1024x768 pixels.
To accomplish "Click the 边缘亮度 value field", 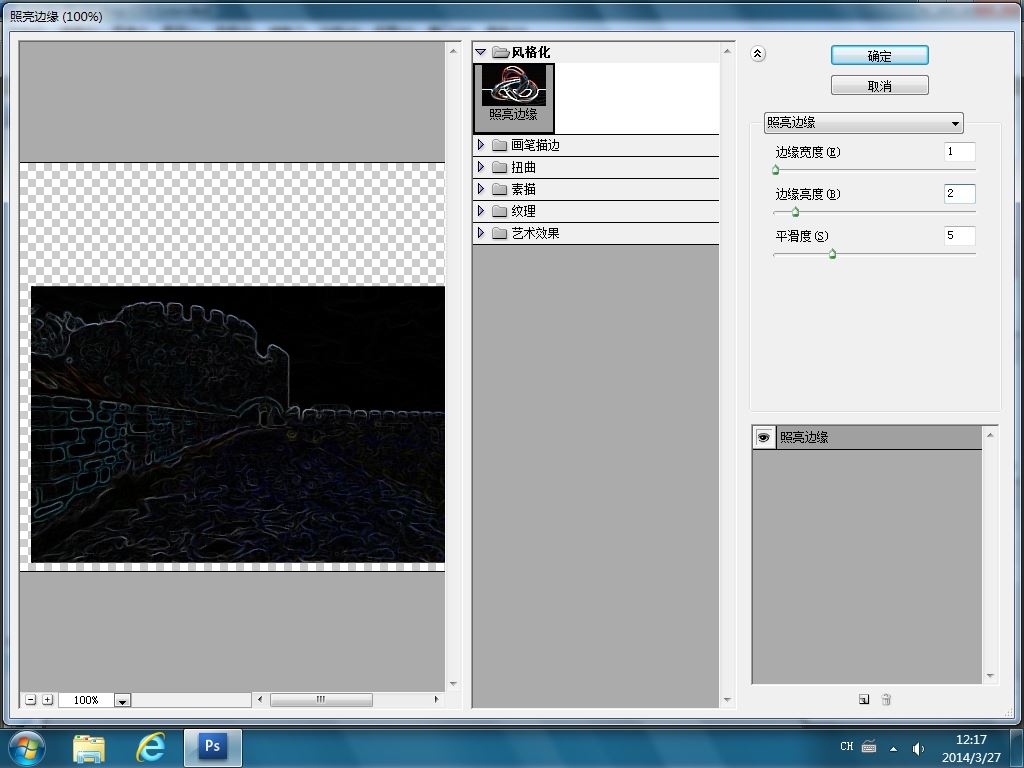I will pos(959,193).
